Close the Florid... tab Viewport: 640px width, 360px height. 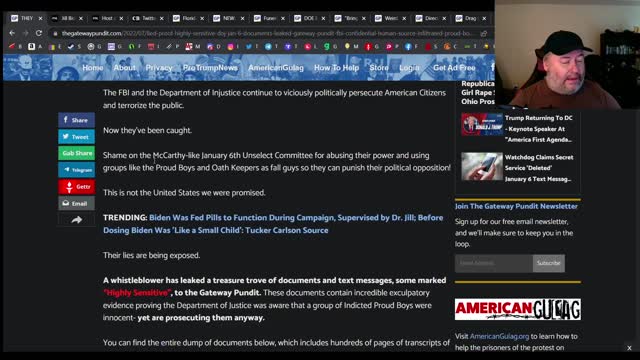202,18
